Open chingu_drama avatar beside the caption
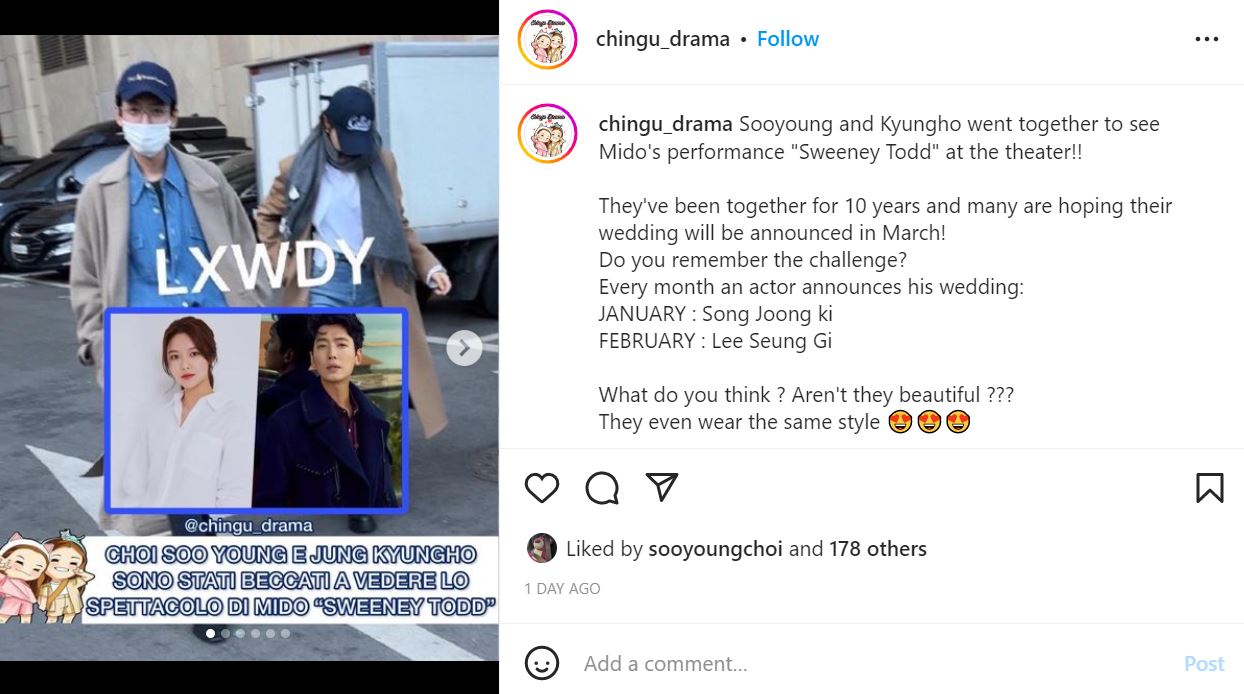Viewport: 1244px width, 694px height. 548,133
